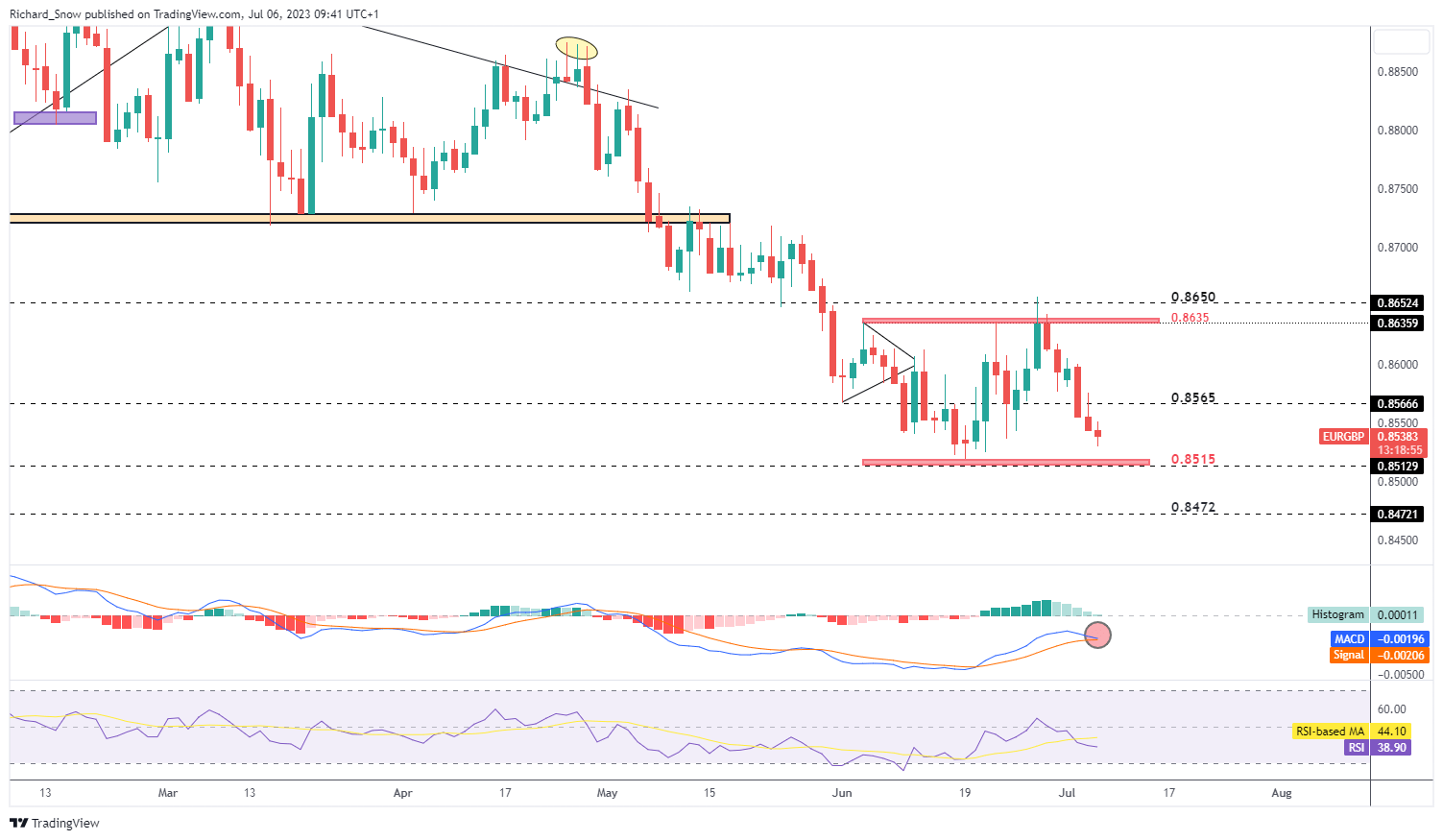Select the red resistance zone at 0.8635
The width and height of the screenshot is (1443, 840).
point(1011,320)
